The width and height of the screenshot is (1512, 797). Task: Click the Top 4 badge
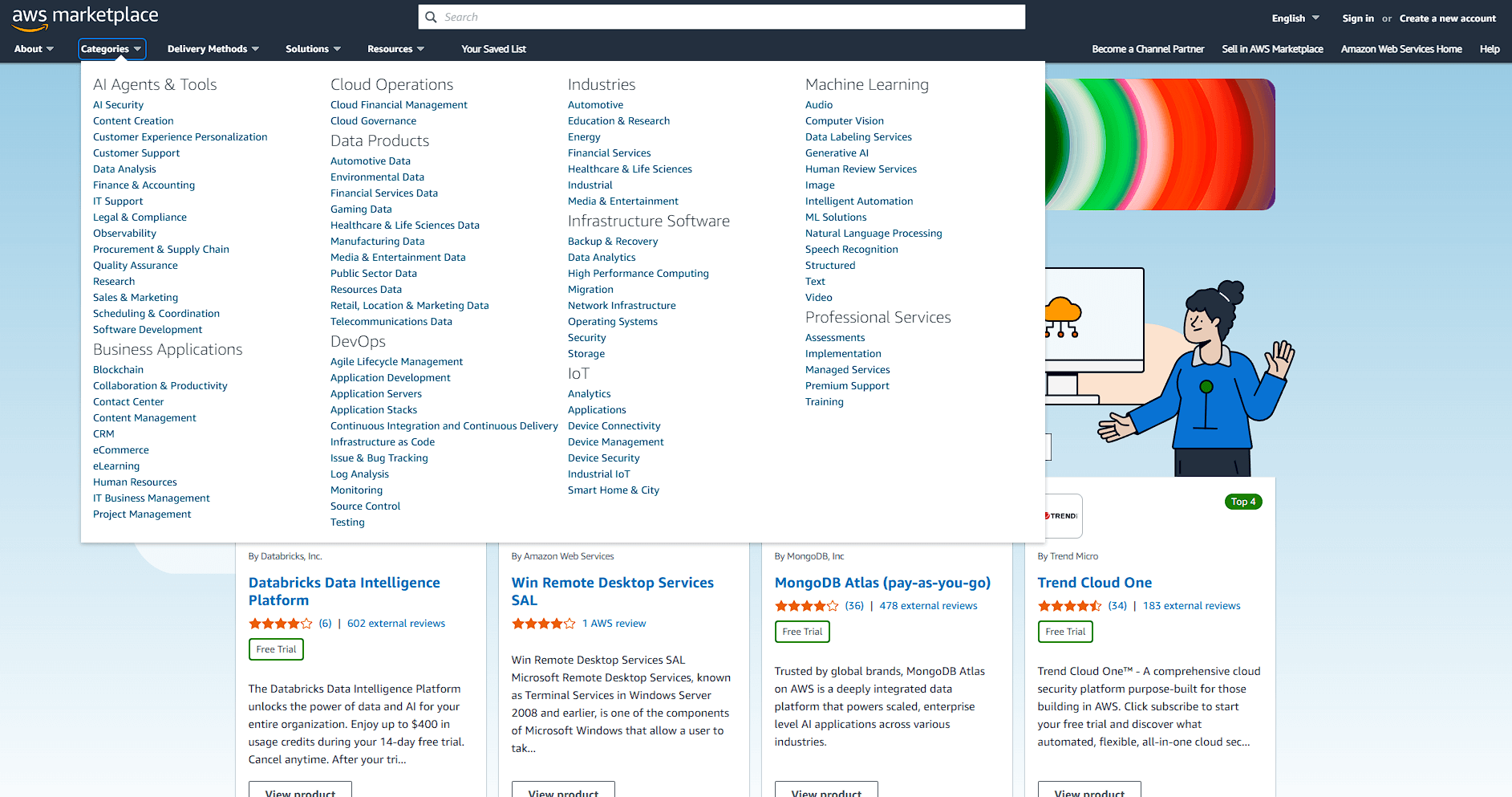[1242, 502]
